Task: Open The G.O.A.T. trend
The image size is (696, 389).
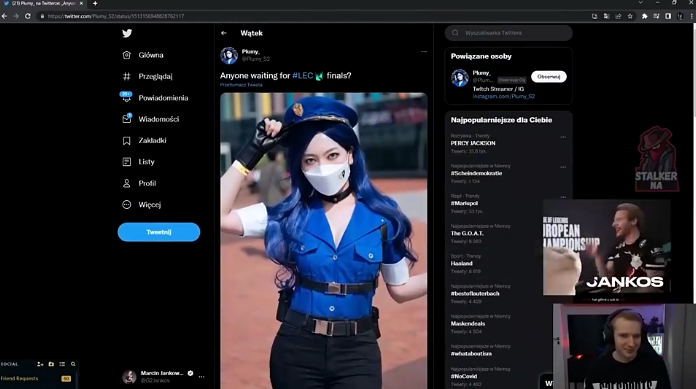Action: [x=467, y=233]
